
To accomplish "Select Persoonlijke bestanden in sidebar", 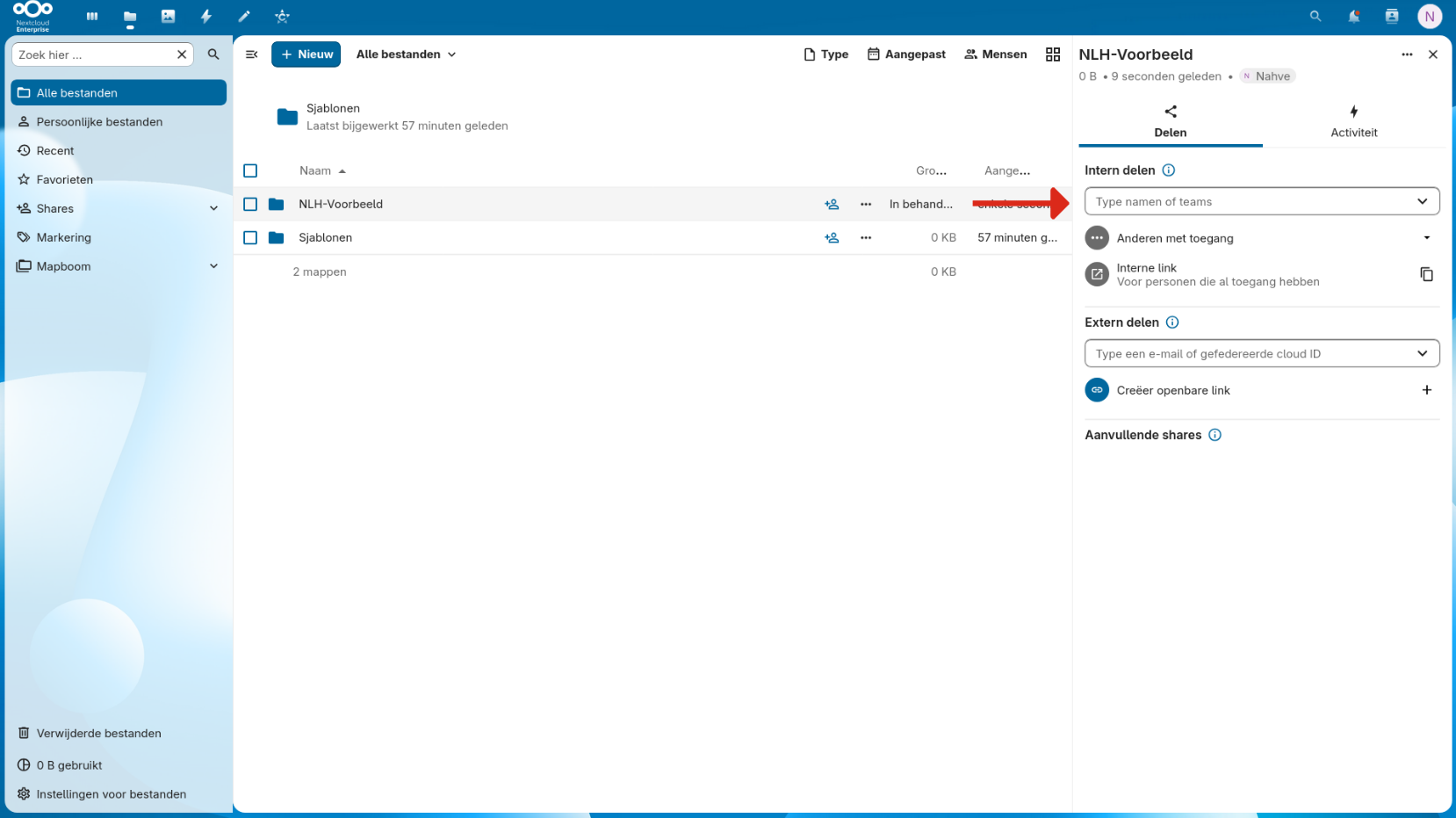I will (x=119, y=121).
